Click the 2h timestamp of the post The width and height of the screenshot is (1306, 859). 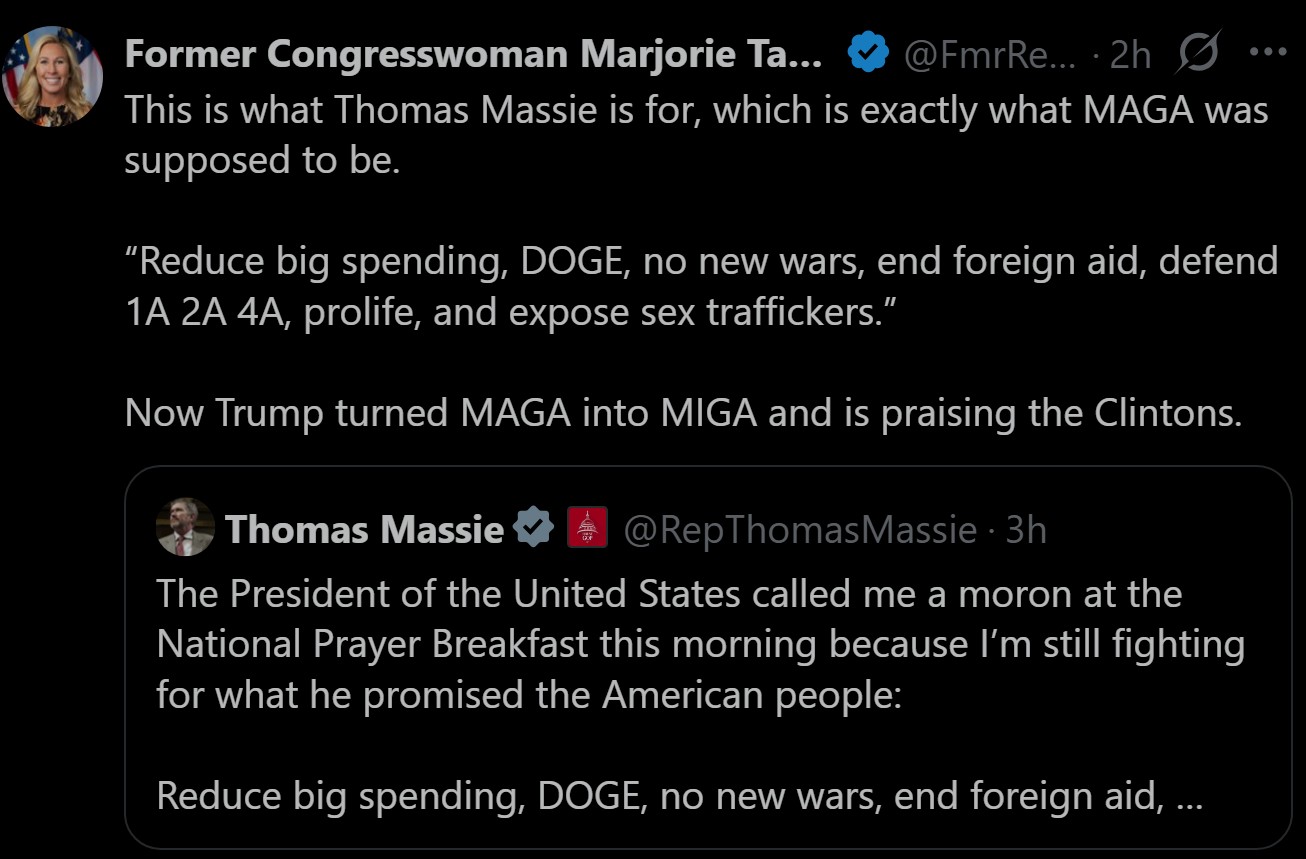[1130, 56]
